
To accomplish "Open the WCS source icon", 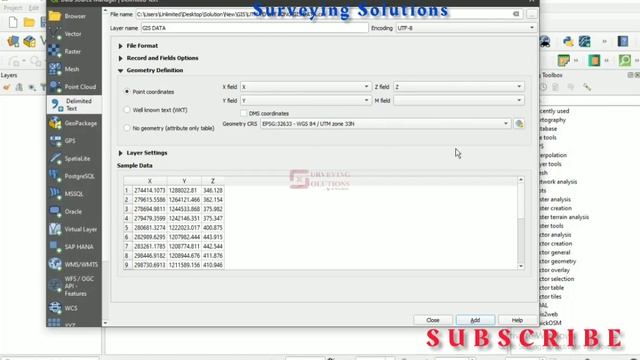I will 55,308.
